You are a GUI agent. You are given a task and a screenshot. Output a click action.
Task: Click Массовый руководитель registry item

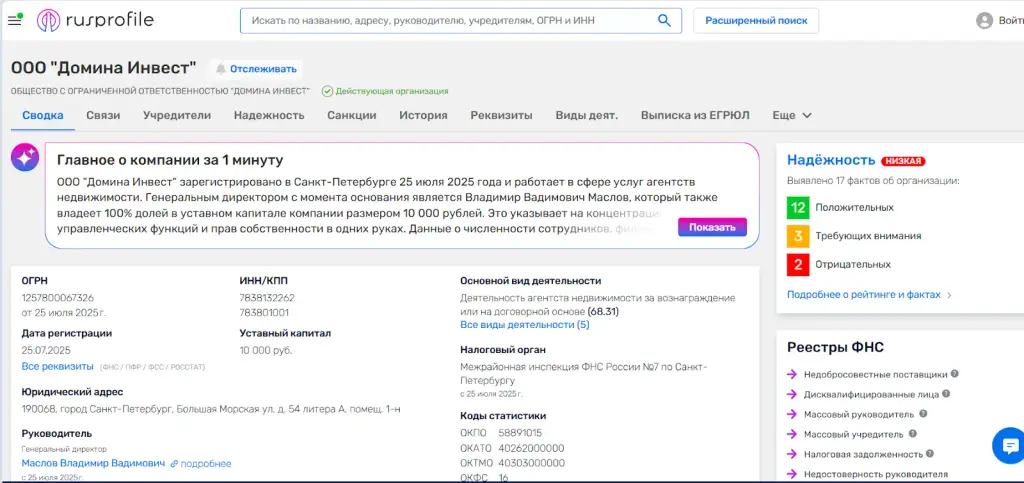coord(859,414)
